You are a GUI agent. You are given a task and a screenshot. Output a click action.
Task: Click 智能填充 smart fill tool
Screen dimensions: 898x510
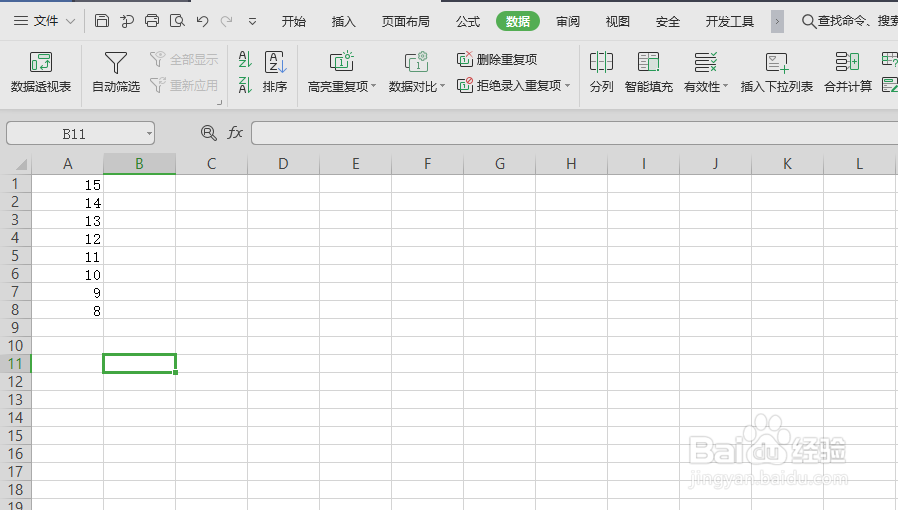coord(648,72)
